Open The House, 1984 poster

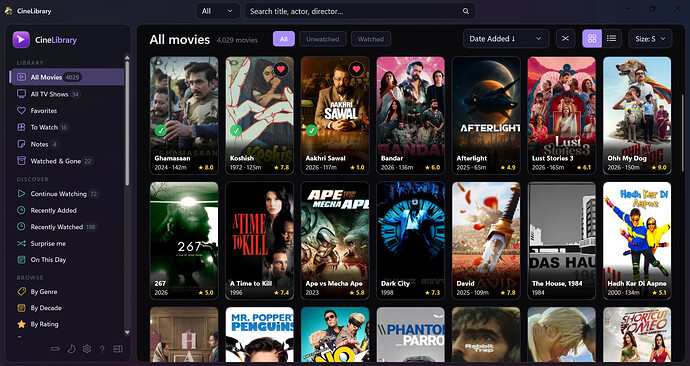[562, 241]
